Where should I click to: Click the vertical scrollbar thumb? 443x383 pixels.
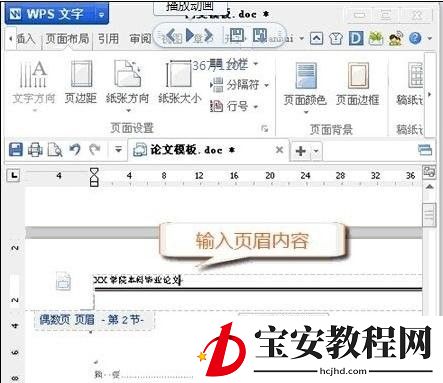[x=429, y=215]
